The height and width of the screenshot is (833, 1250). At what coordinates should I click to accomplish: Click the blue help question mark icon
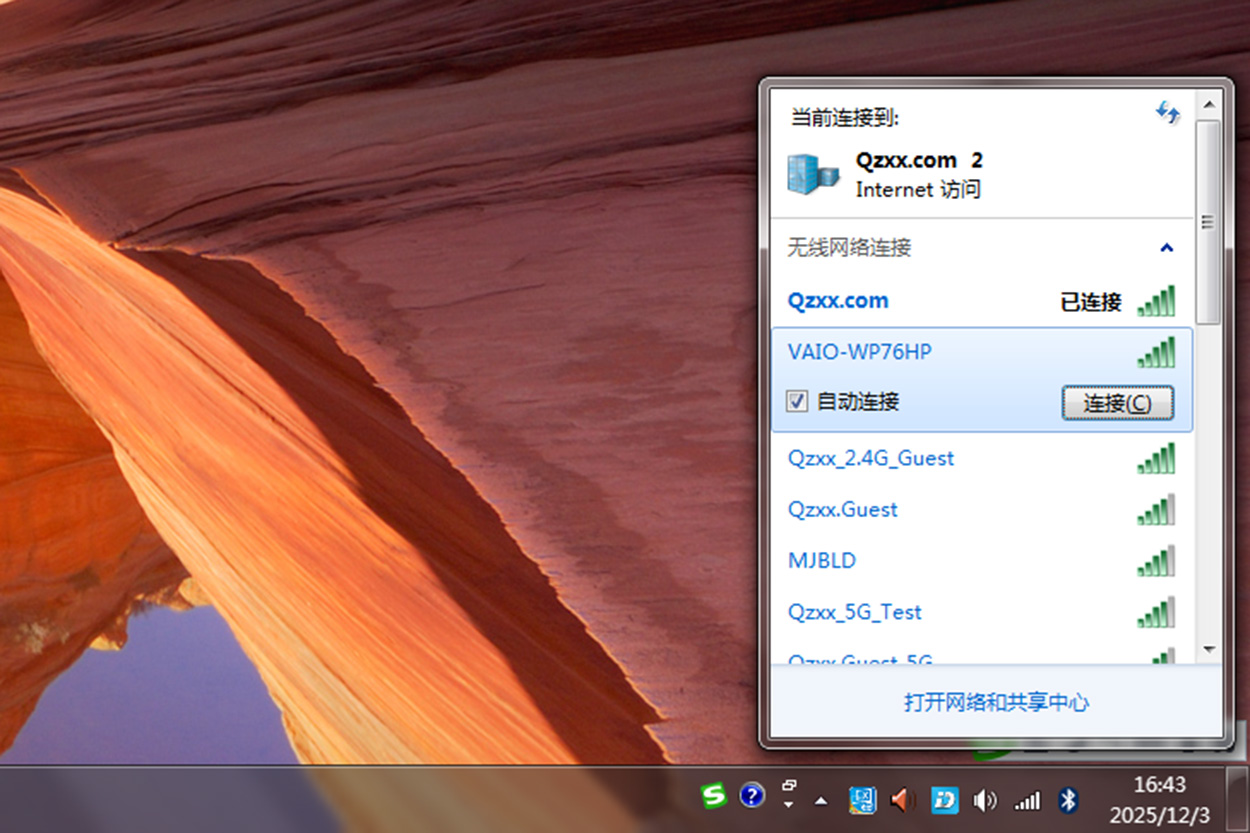click(x=752, y=796)
